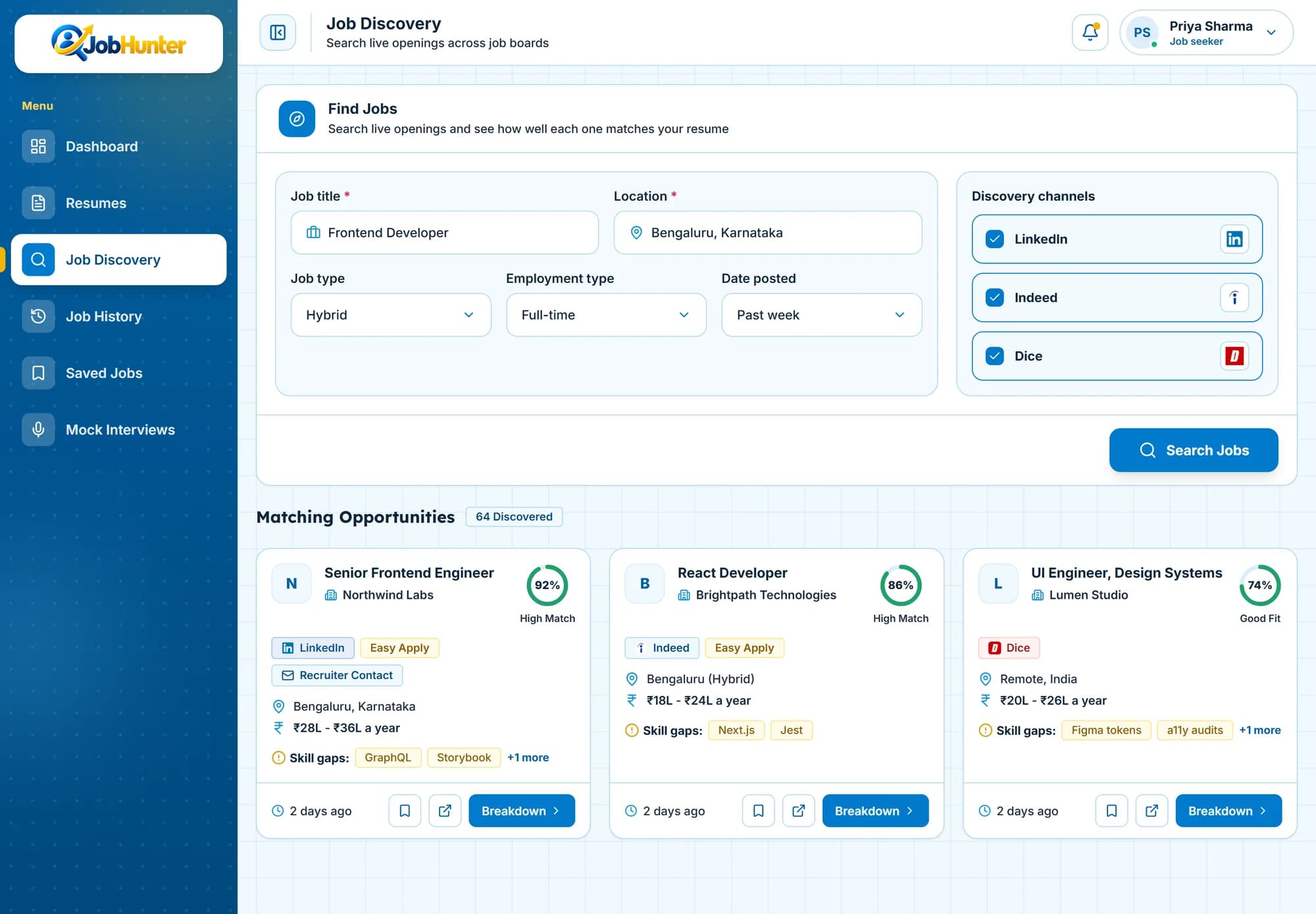Go to Dashboard in sidebar
Screen dimensions: 1316x914
click(118, 146)
